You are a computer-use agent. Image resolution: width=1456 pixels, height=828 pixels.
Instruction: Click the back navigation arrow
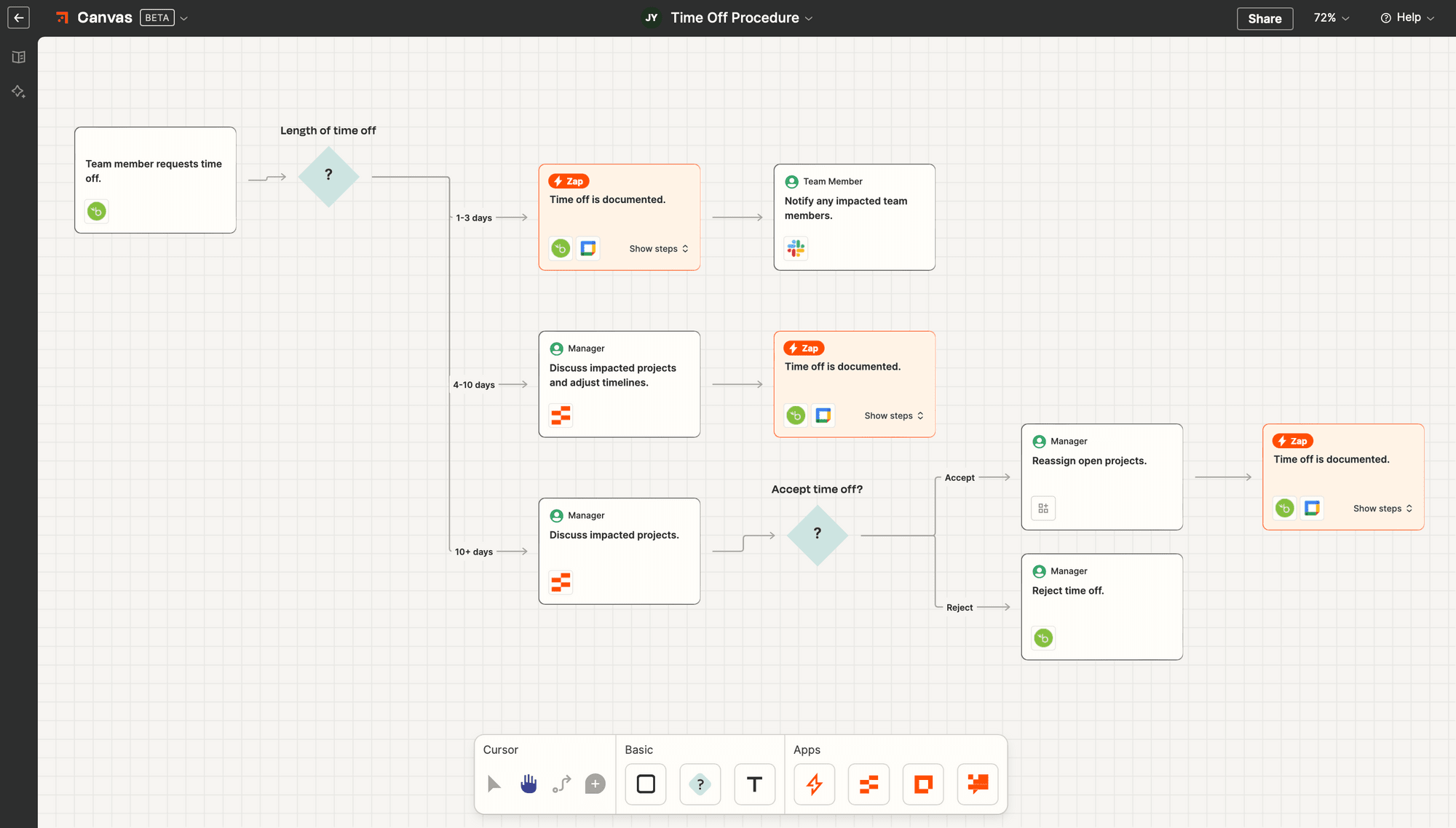[19, 18]
